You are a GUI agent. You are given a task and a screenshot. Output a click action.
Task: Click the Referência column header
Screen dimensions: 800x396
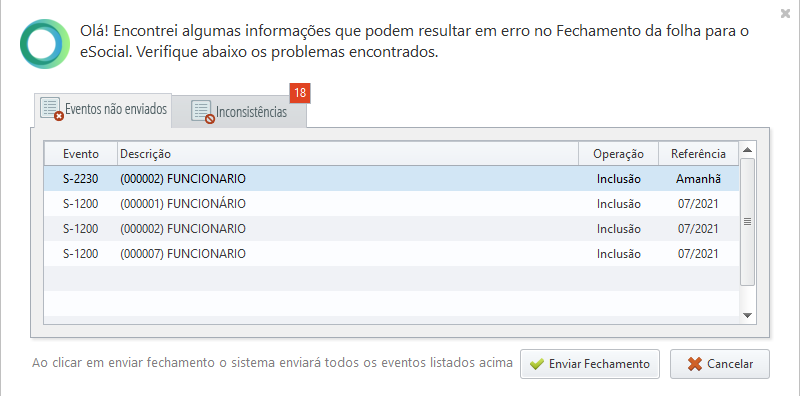(698, 154)
